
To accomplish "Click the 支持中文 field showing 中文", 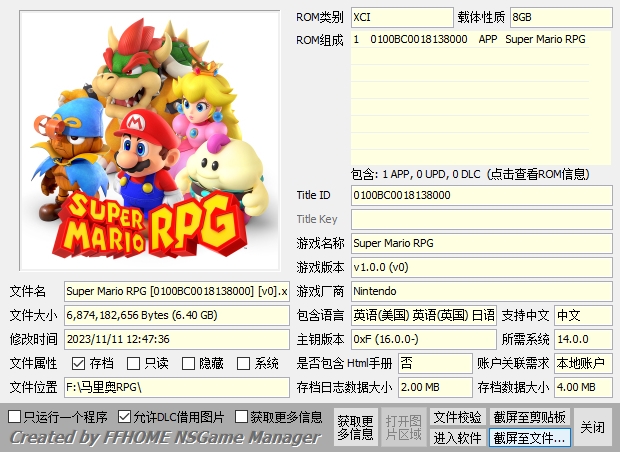I will point(583,315).
